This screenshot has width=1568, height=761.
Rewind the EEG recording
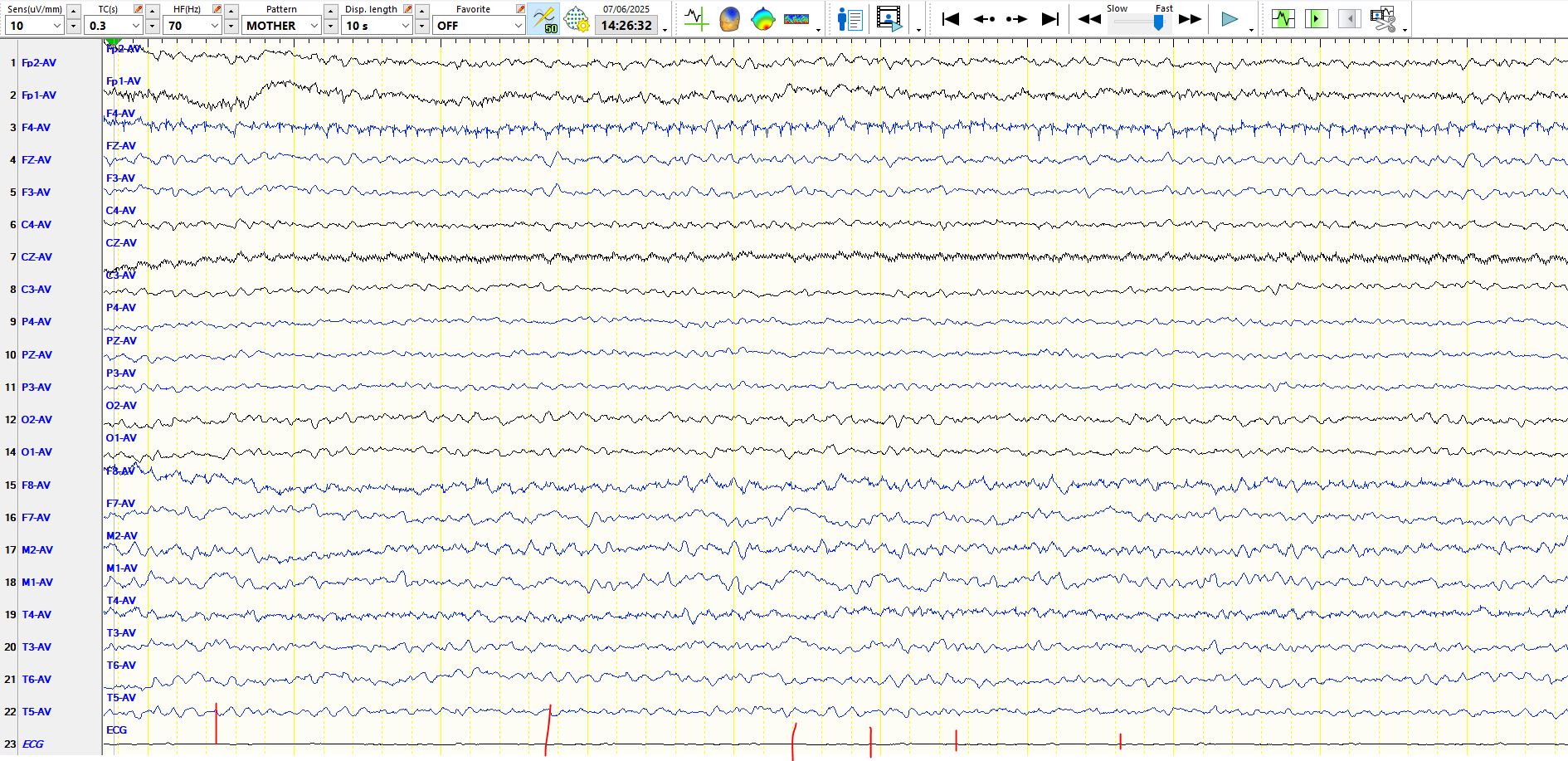point(1089,18)
